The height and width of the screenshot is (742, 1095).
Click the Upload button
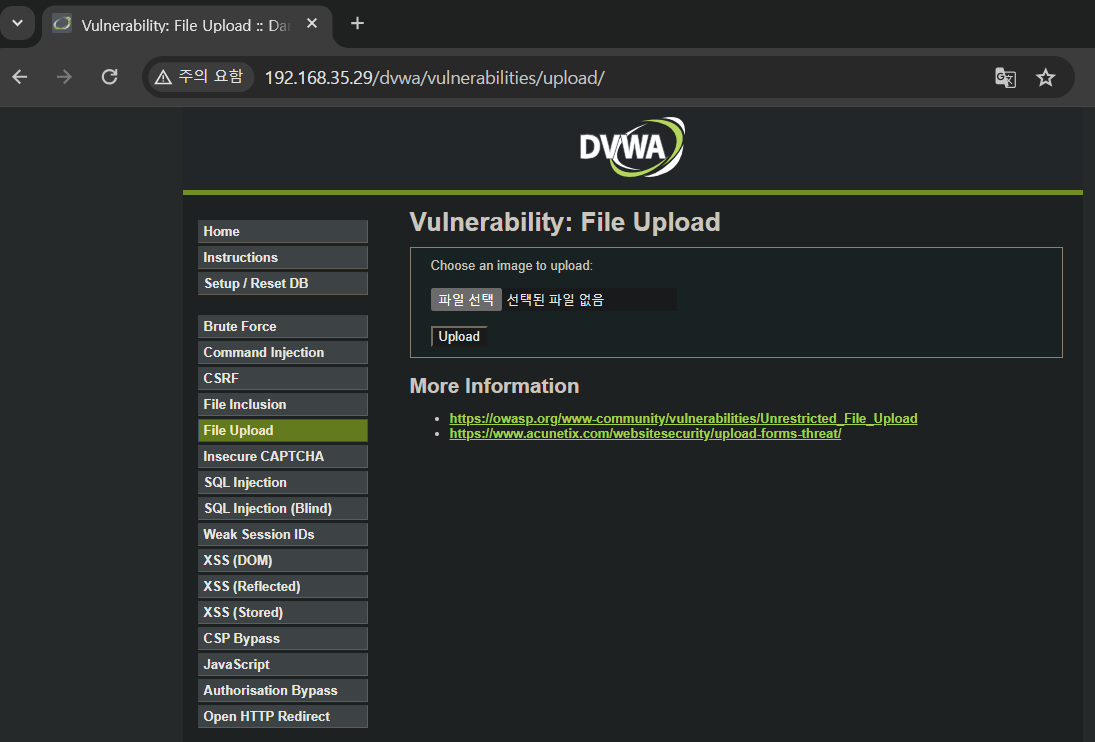click(x=459, y=336)
